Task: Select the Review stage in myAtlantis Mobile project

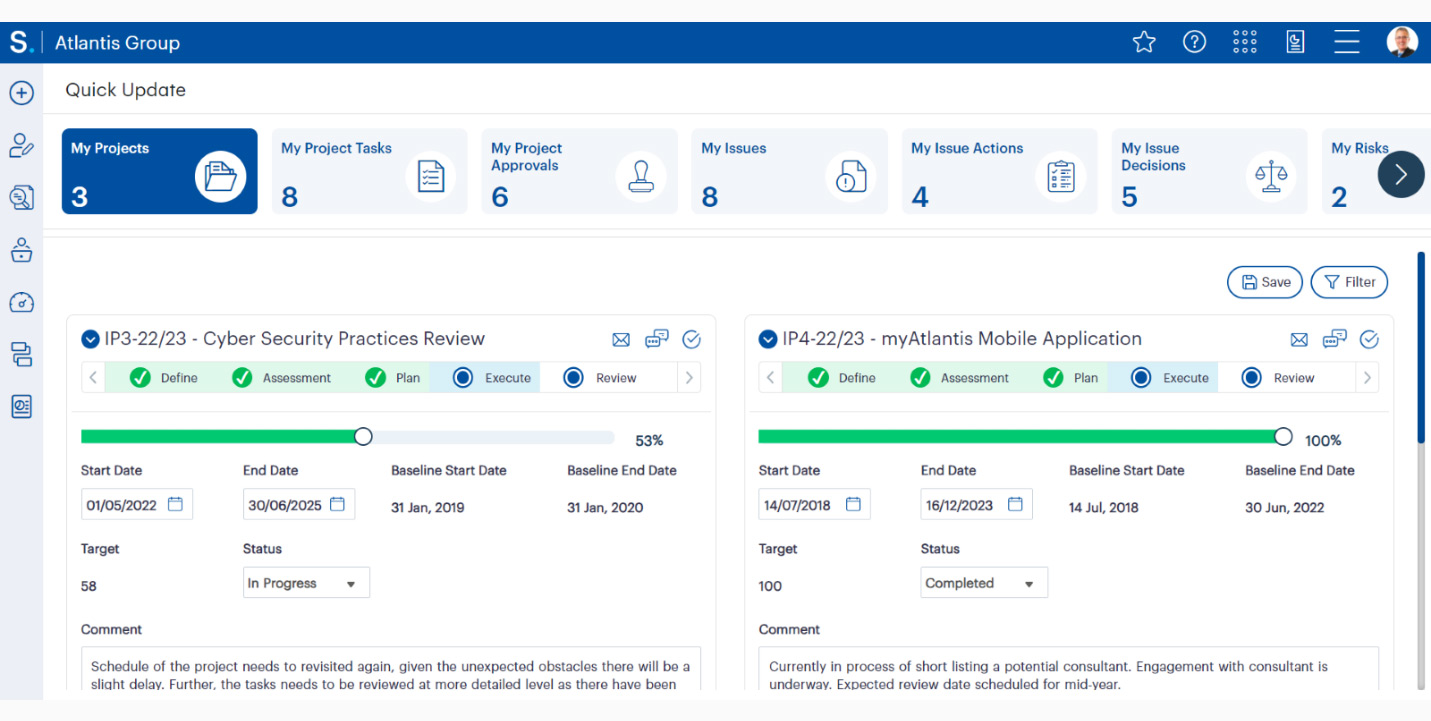Action: (1278, 378)
